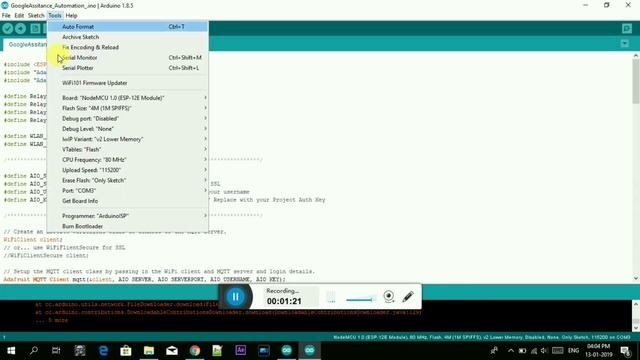Switch to first Arduino taskbar icon

287,350
